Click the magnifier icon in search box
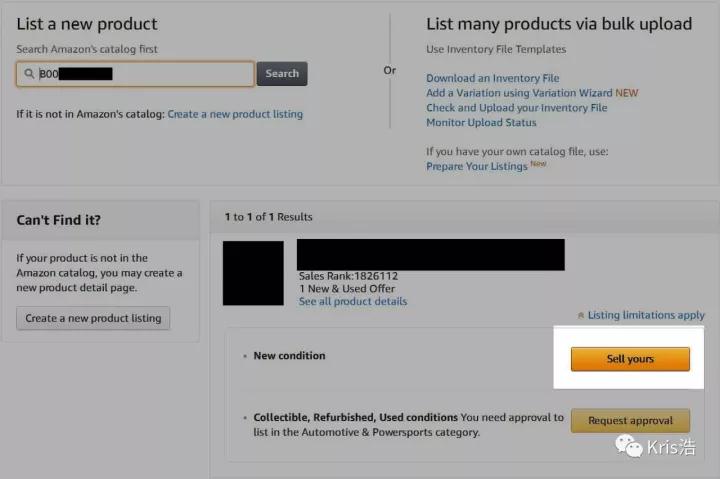This screenshot has height=479, width=720. 29,73
